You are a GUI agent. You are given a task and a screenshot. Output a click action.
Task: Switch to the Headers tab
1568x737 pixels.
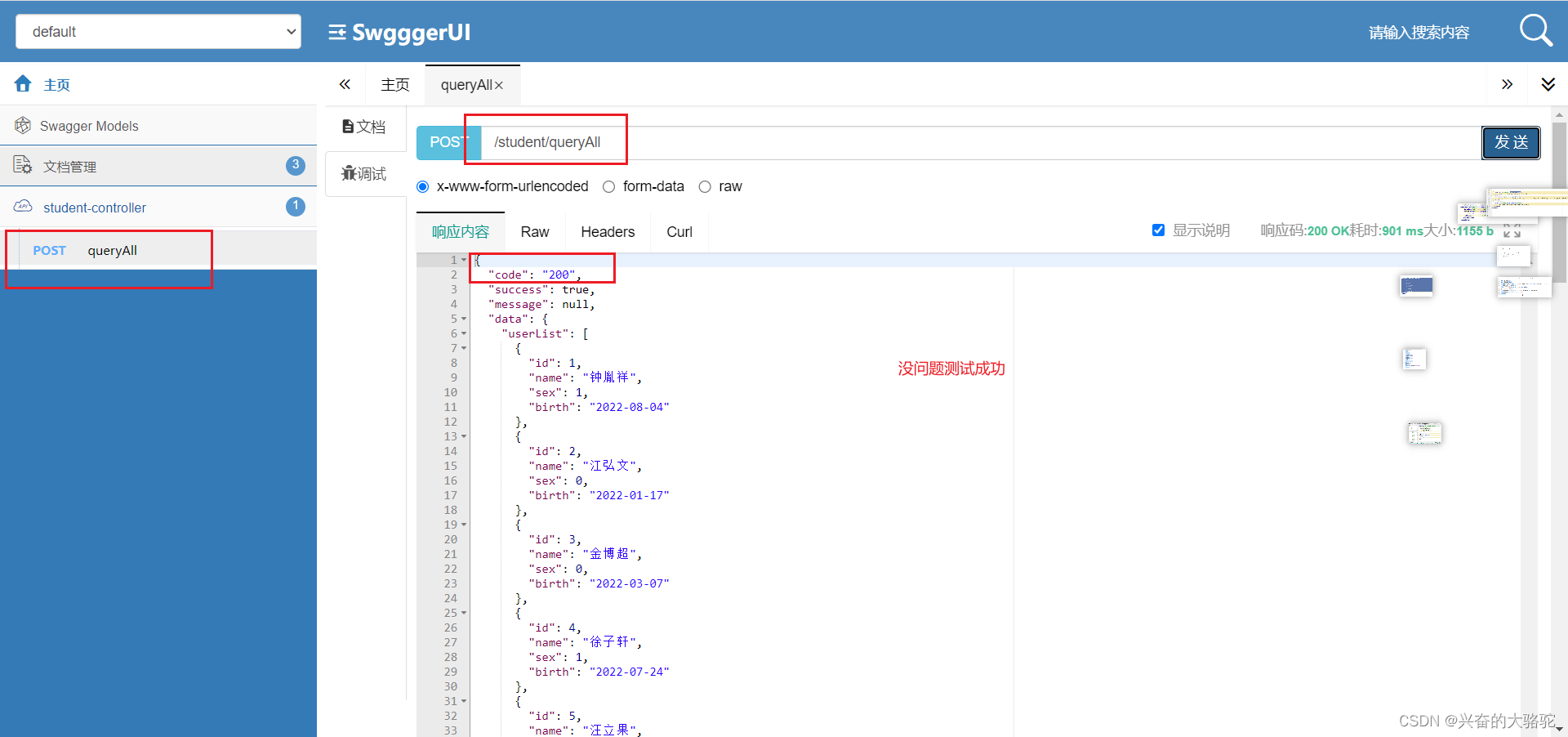pos(608,232)
